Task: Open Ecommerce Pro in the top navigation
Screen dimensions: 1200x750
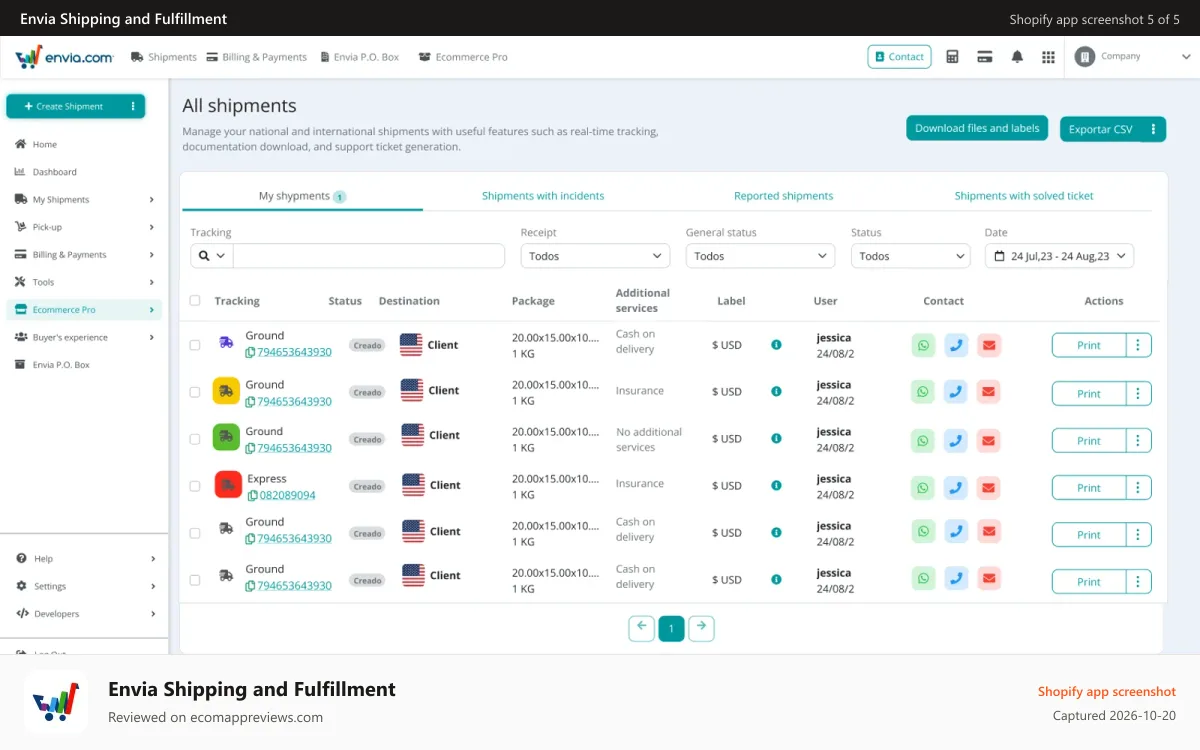Action: (x=463, y=57)
